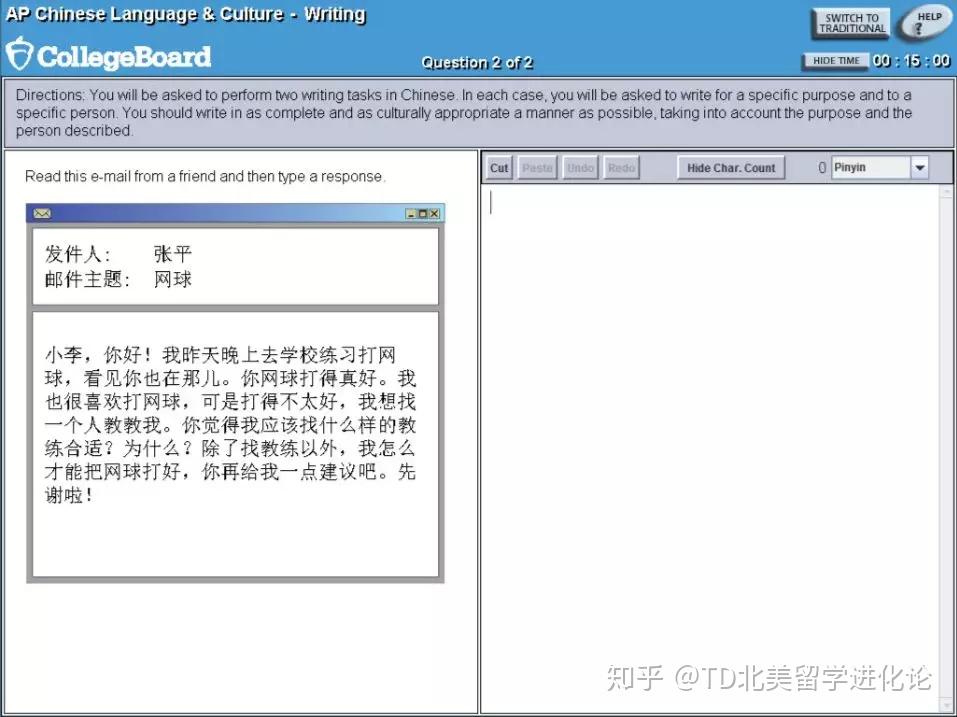Click the email body text starting 小李
Image resolution: width=957 pixels, height=717 pixels.
(x=230, y=425)
